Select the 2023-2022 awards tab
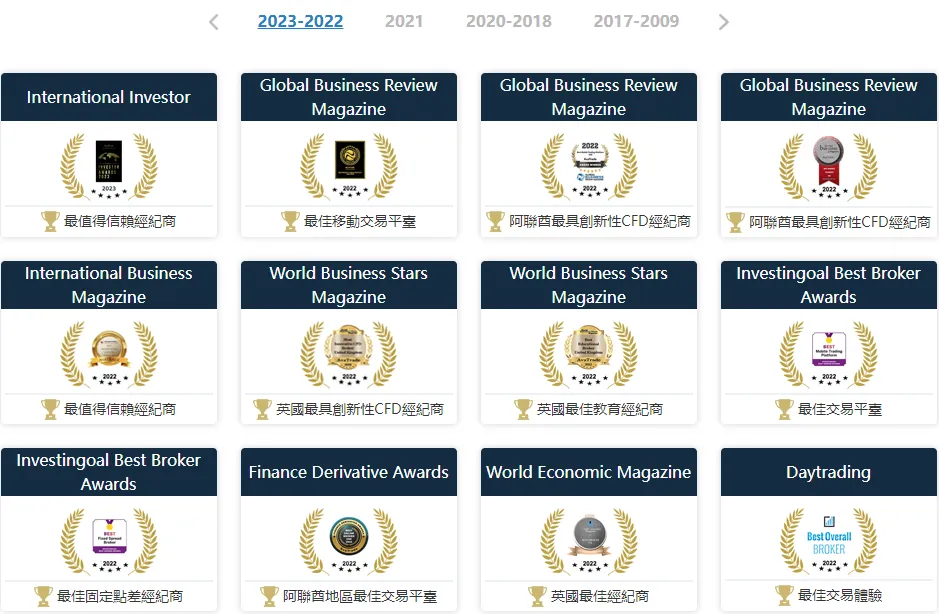 tap(300, 22)
